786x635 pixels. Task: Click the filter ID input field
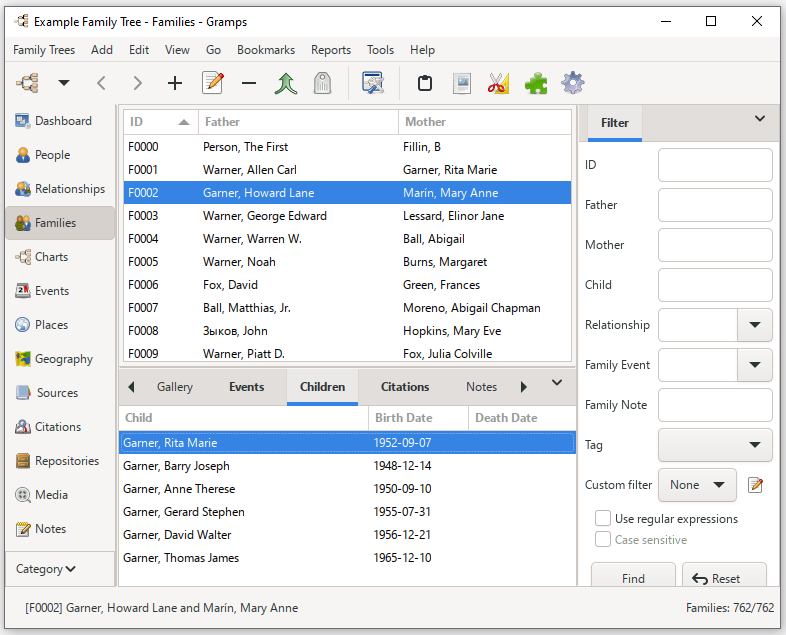(x=715, y=165)
